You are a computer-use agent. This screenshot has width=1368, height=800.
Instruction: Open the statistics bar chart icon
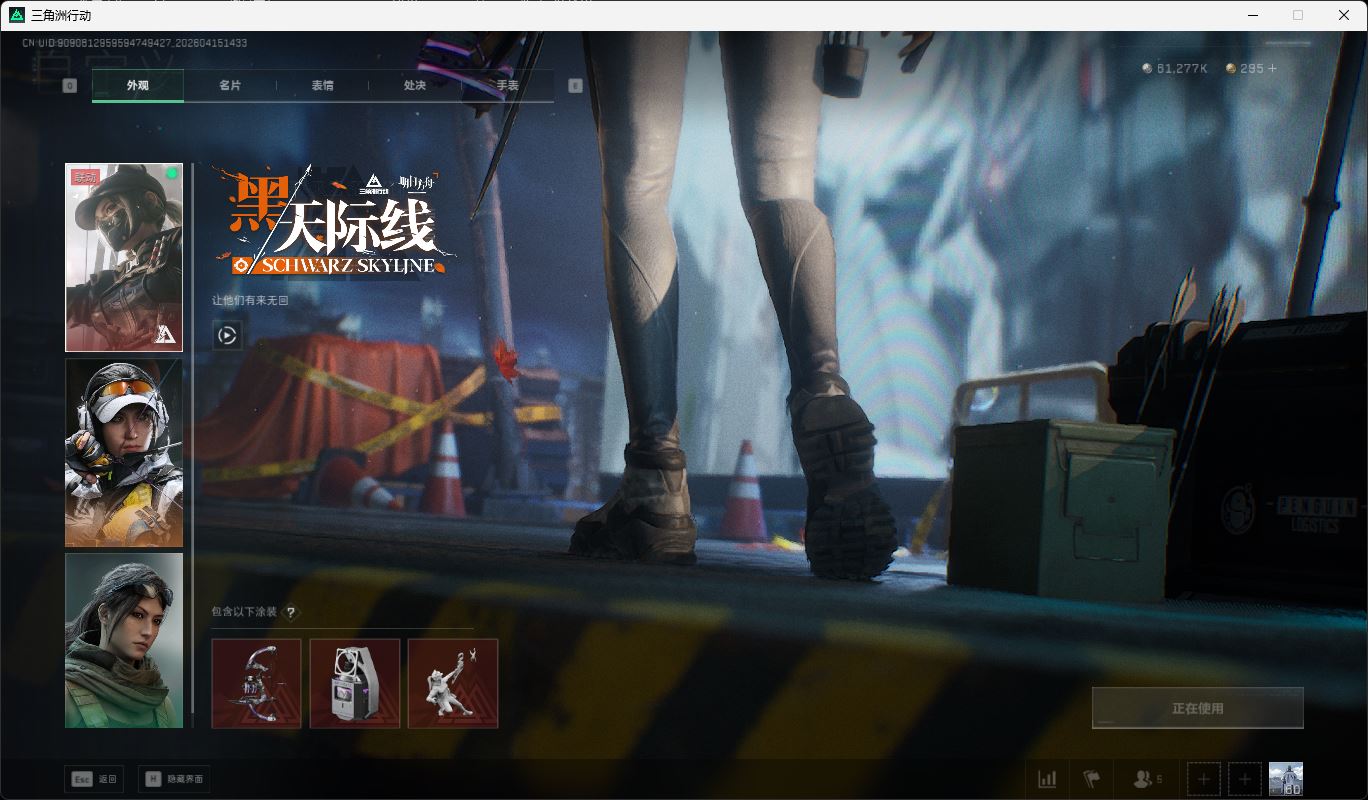[1047, 779]
